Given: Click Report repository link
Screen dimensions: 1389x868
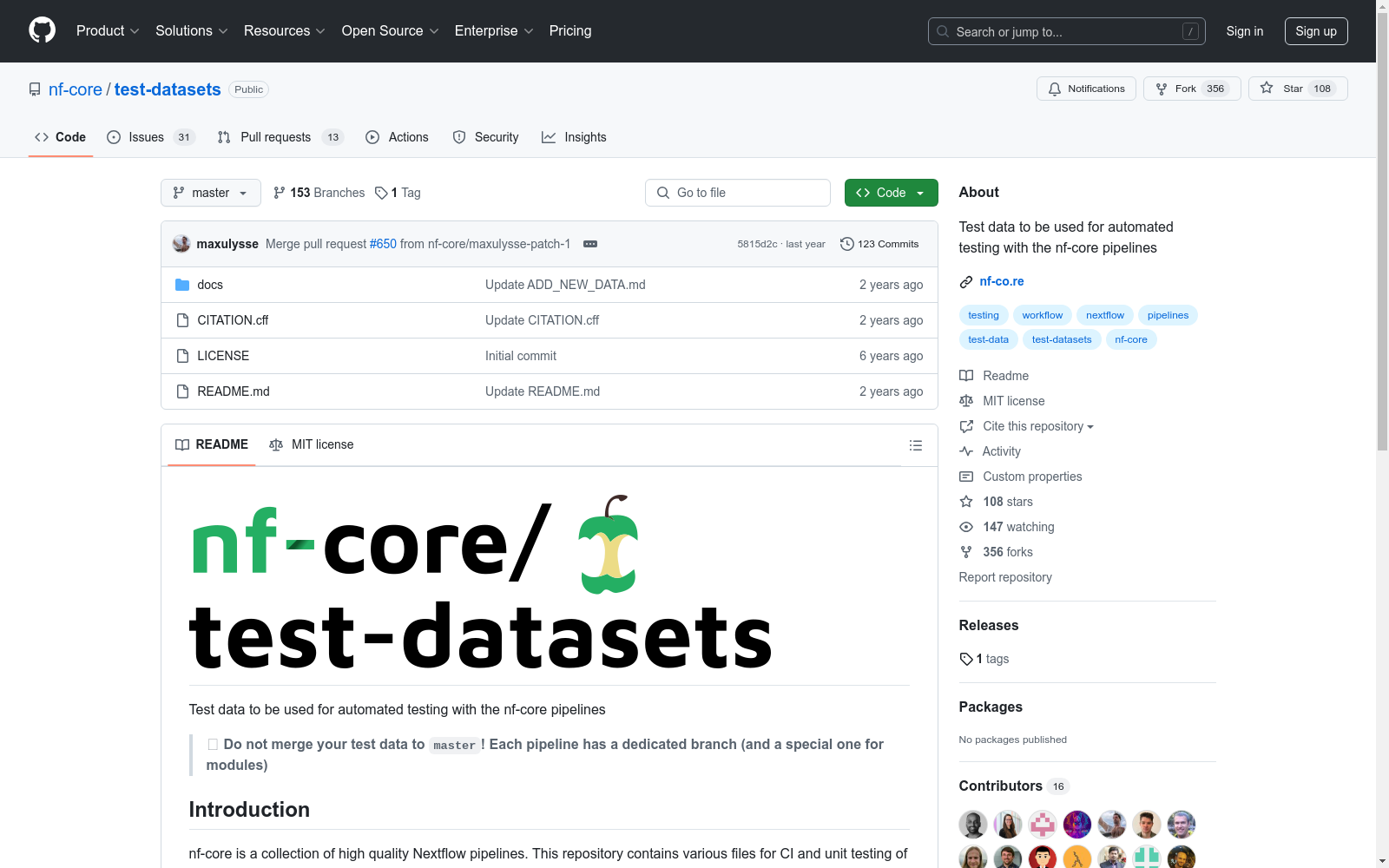Looking at the screenshot, I should click(x=1005, y=577).
